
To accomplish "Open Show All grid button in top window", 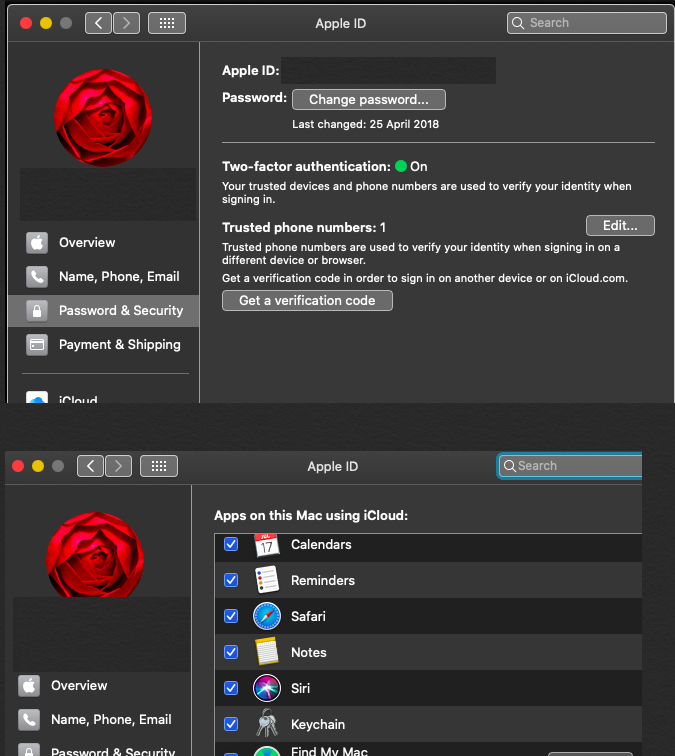I will click(167, 23).
